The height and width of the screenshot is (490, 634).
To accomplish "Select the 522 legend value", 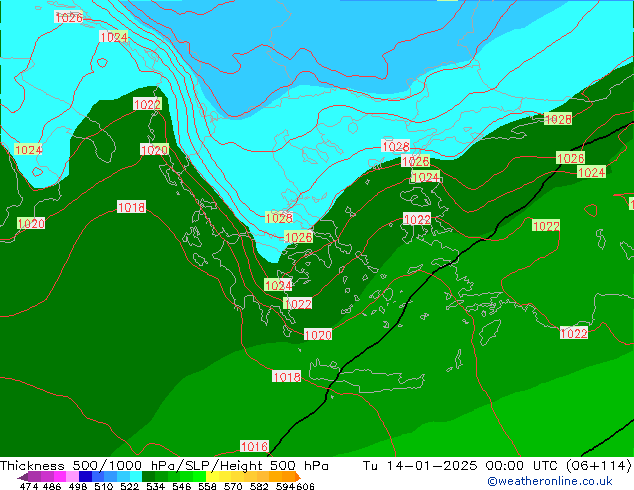I will [129, 486].
